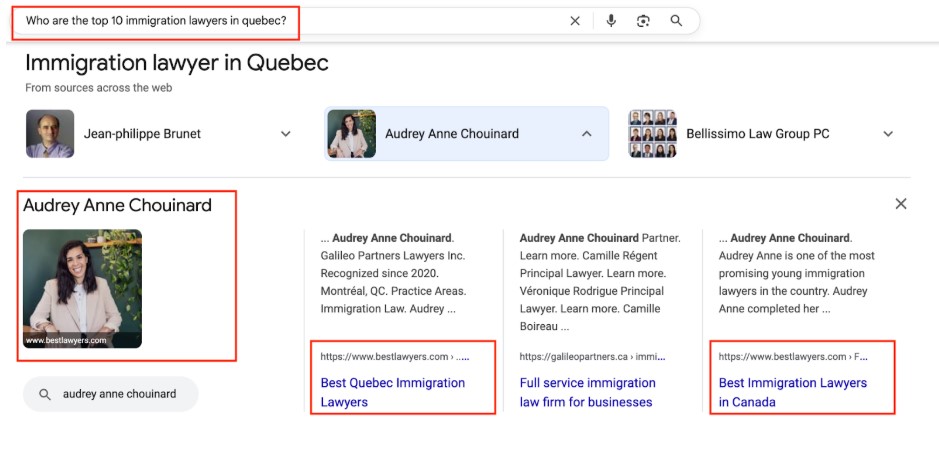This screenshot has width=939, height=454.
Task: Click the snippet about 'most promising young immigration lawyers'
Action: coord(796,274)
